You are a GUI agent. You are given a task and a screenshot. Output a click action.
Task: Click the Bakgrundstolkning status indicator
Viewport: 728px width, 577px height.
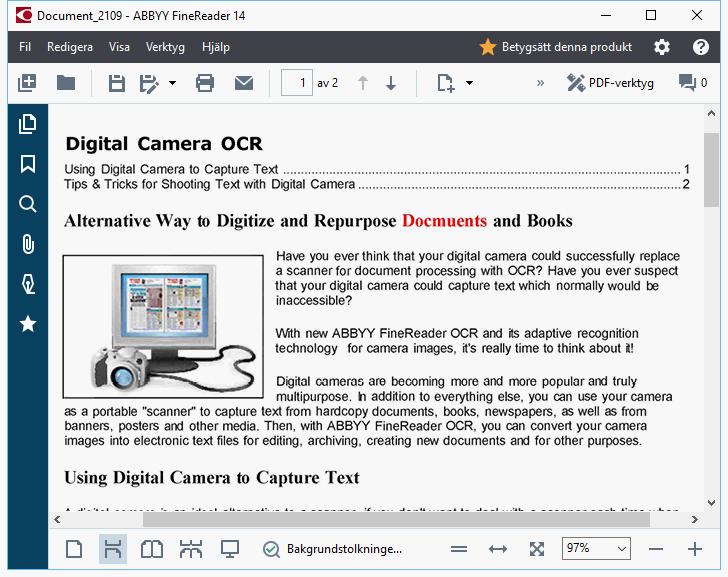tap(333, 549)
